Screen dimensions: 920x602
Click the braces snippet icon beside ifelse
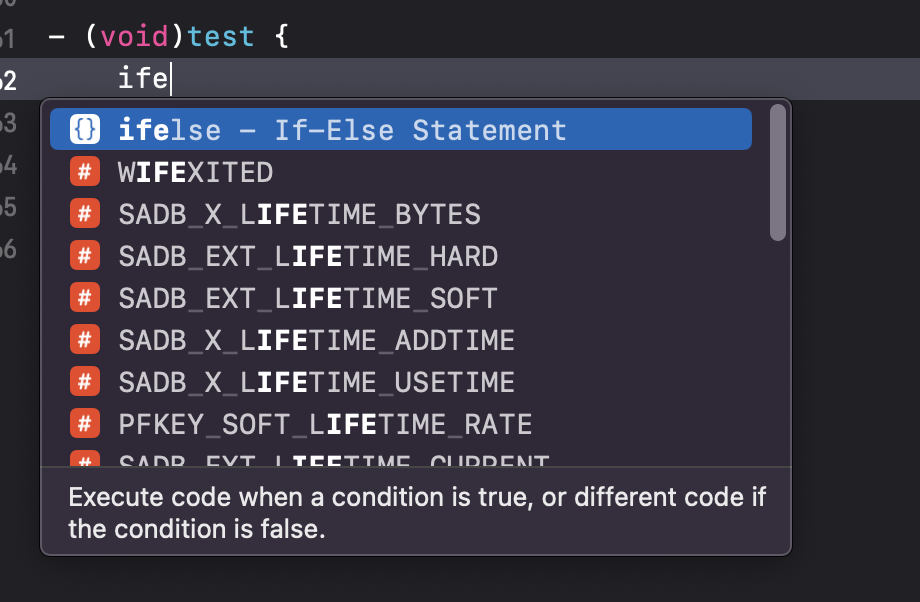click(x=85, y=130)
